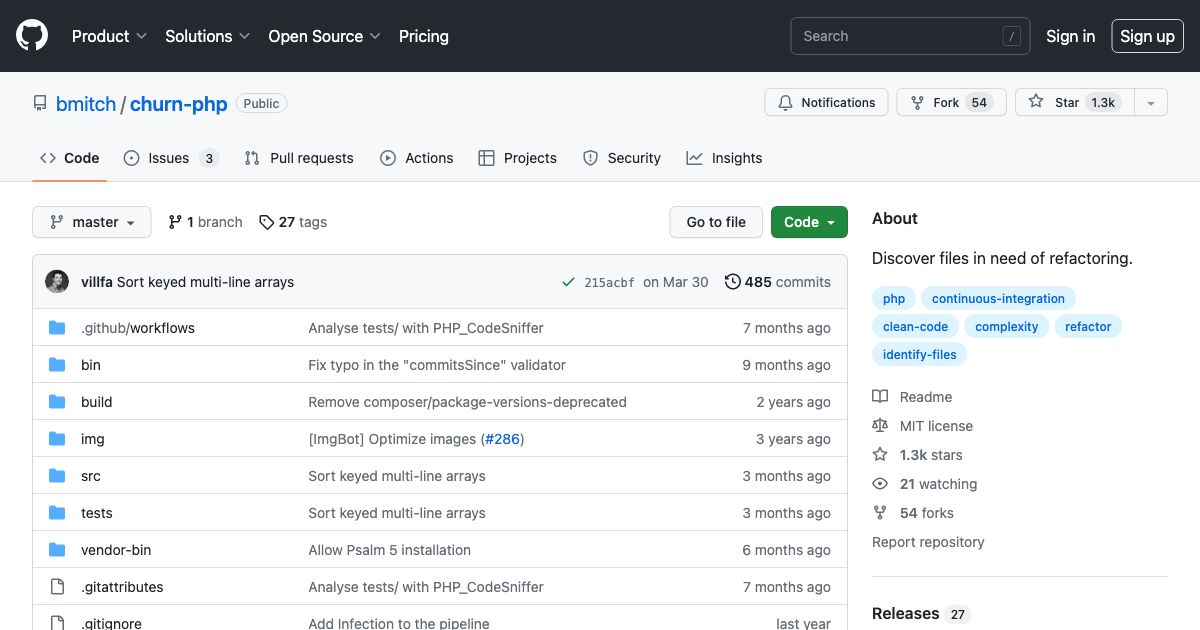Open the src folder icon

pos(57,476)
